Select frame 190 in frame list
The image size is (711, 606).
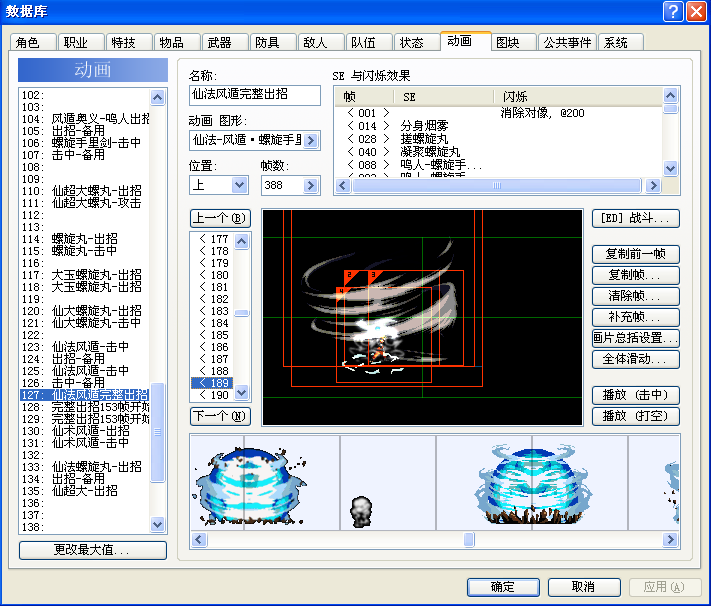213,395
